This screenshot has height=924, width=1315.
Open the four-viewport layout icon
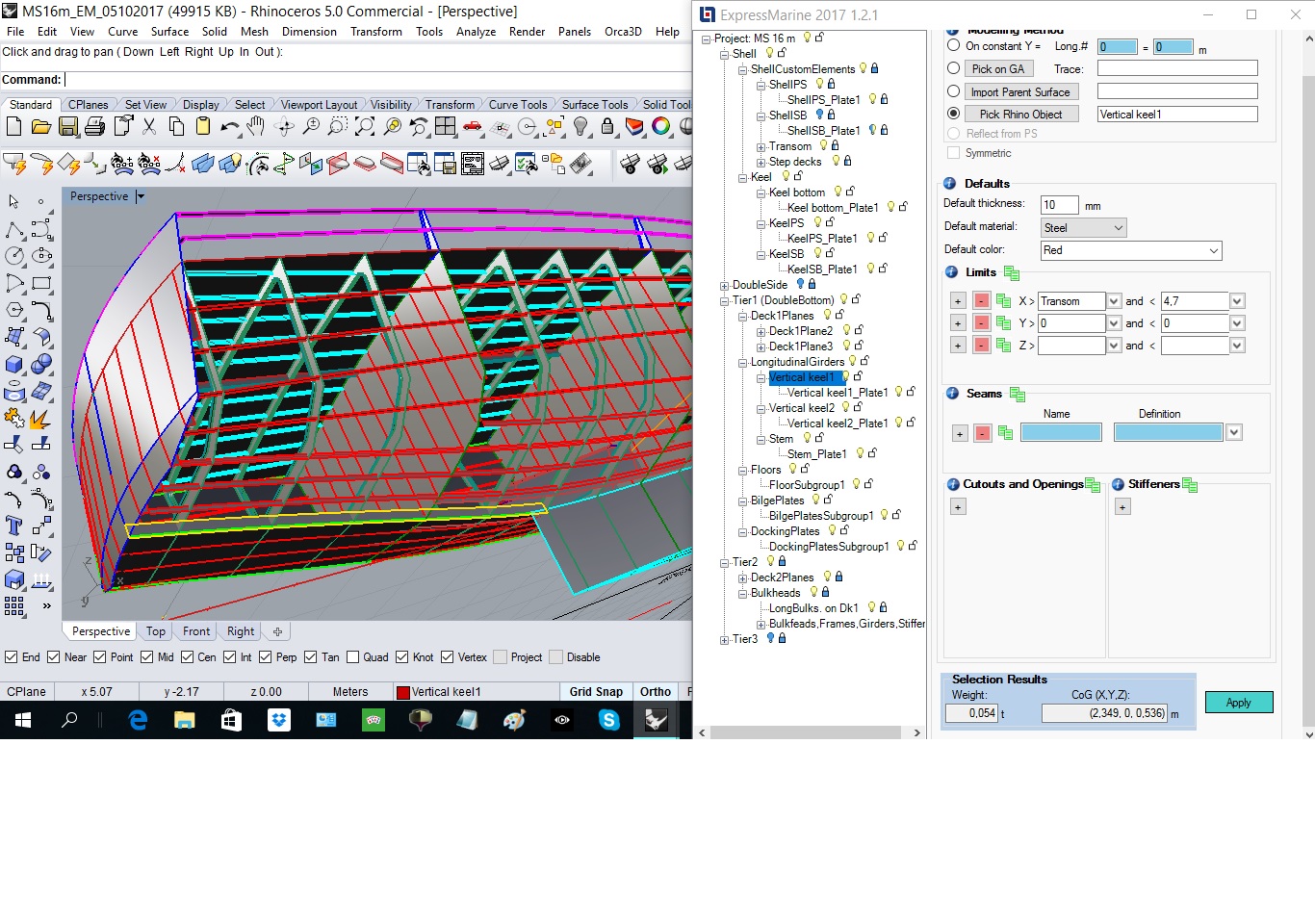click(445, 127)
